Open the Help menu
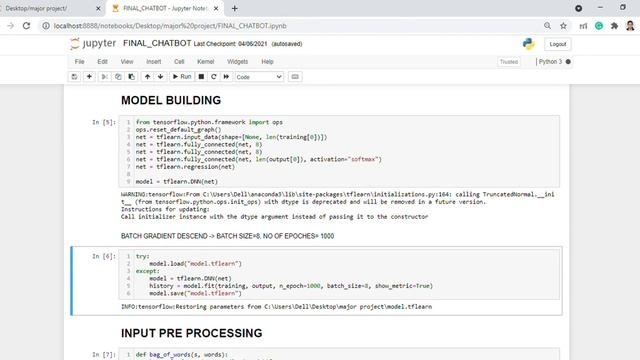 coord(267,62)
